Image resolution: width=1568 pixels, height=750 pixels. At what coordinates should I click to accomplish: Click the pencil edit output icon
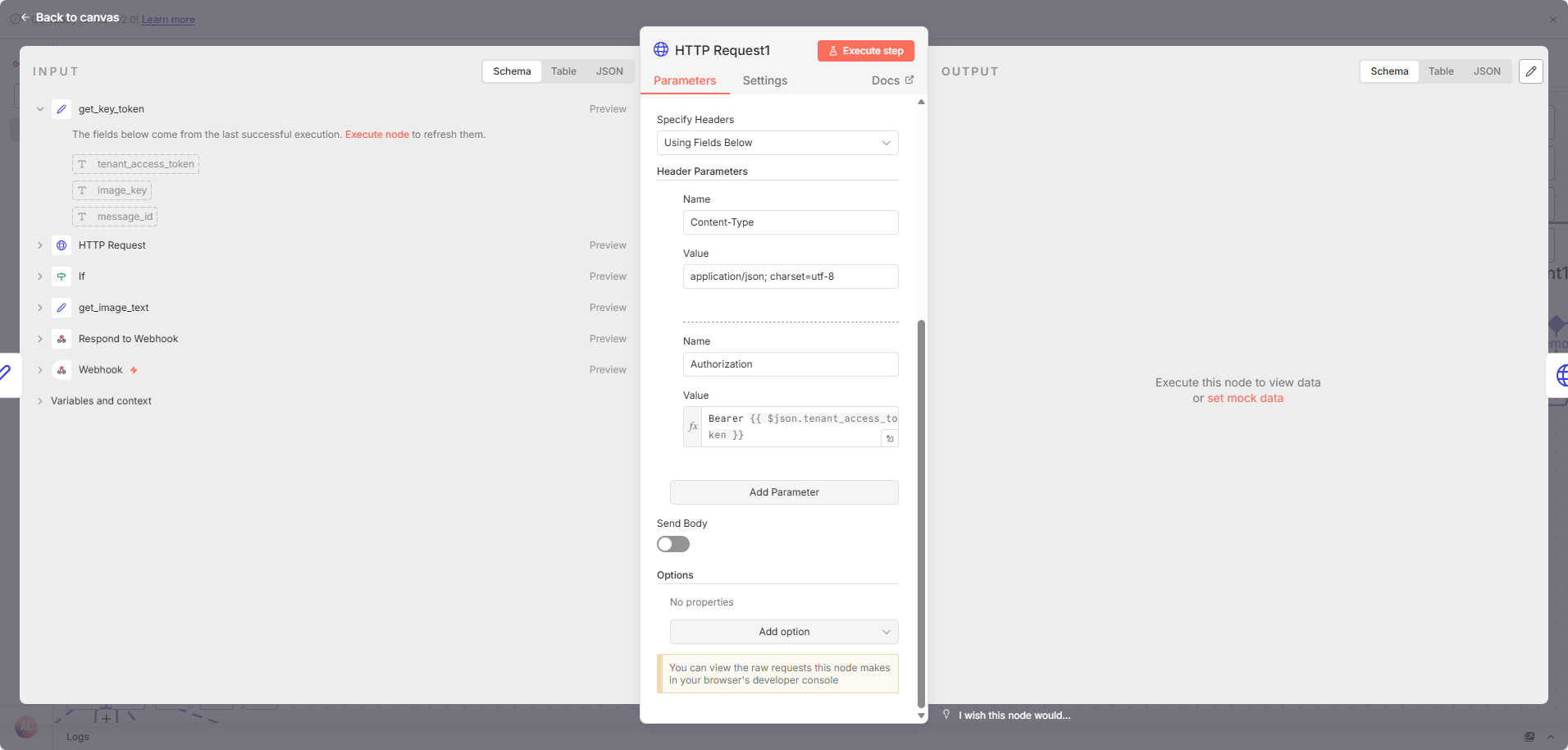pyautogui.click(x=1530, y=71)
